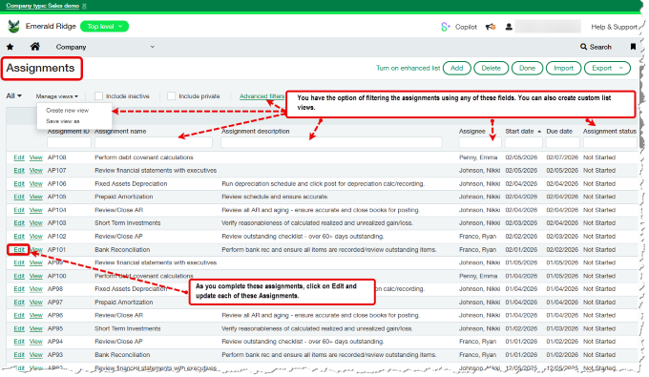Open the announcements megaphone icon
This screenshot has width=649, height=377.
coord(491,27)
